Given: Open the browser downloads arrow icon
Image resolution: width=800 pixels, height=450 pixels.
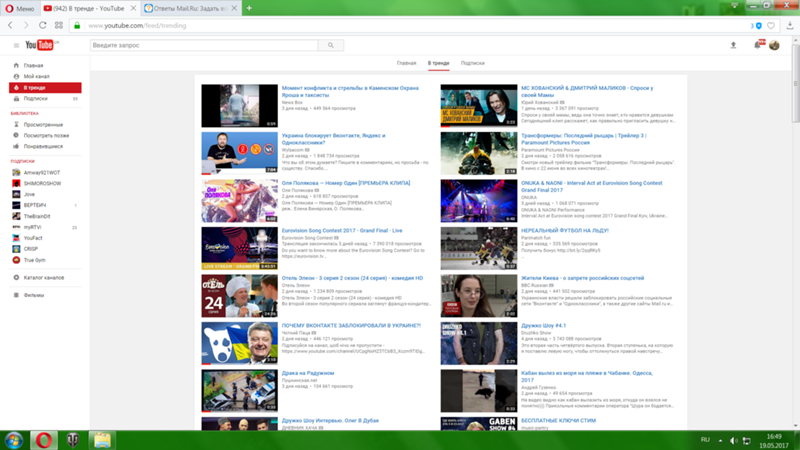Looking at the screenshot, I should tap(790, 26).
